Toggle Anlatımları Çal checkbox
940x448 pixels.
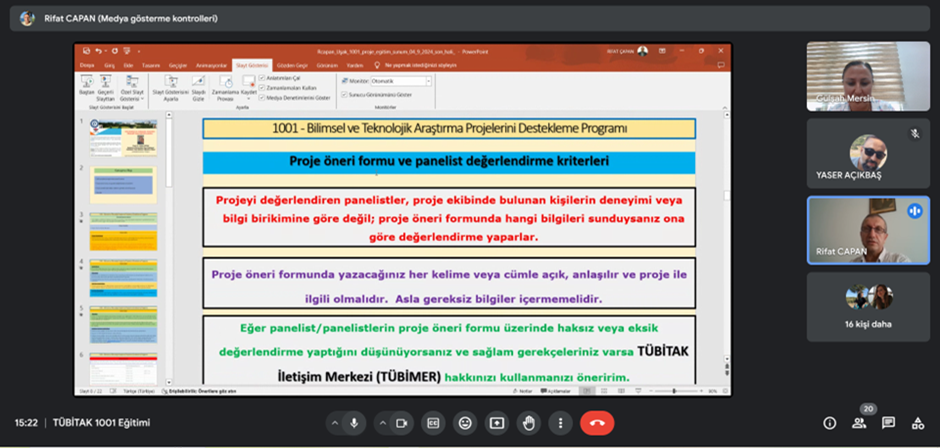[x=261, y=79]
